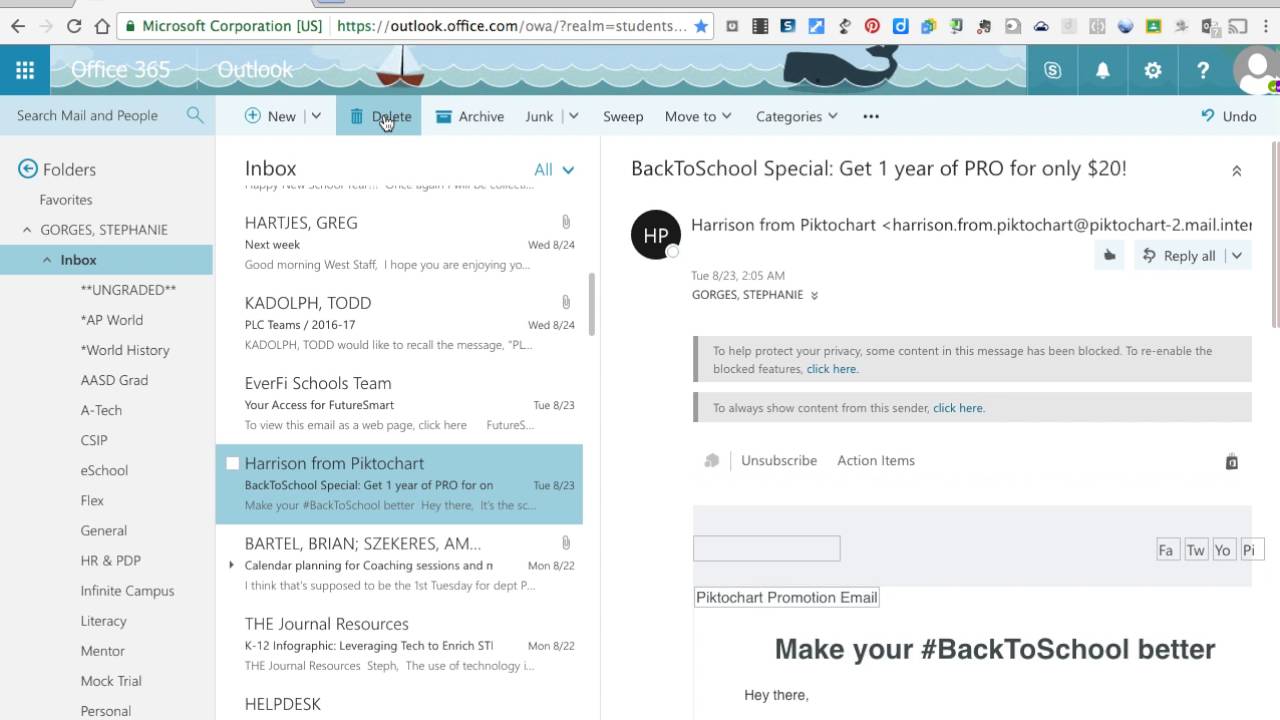Bookmark this page with the star

pyautogui.click(x=701, y=27)
